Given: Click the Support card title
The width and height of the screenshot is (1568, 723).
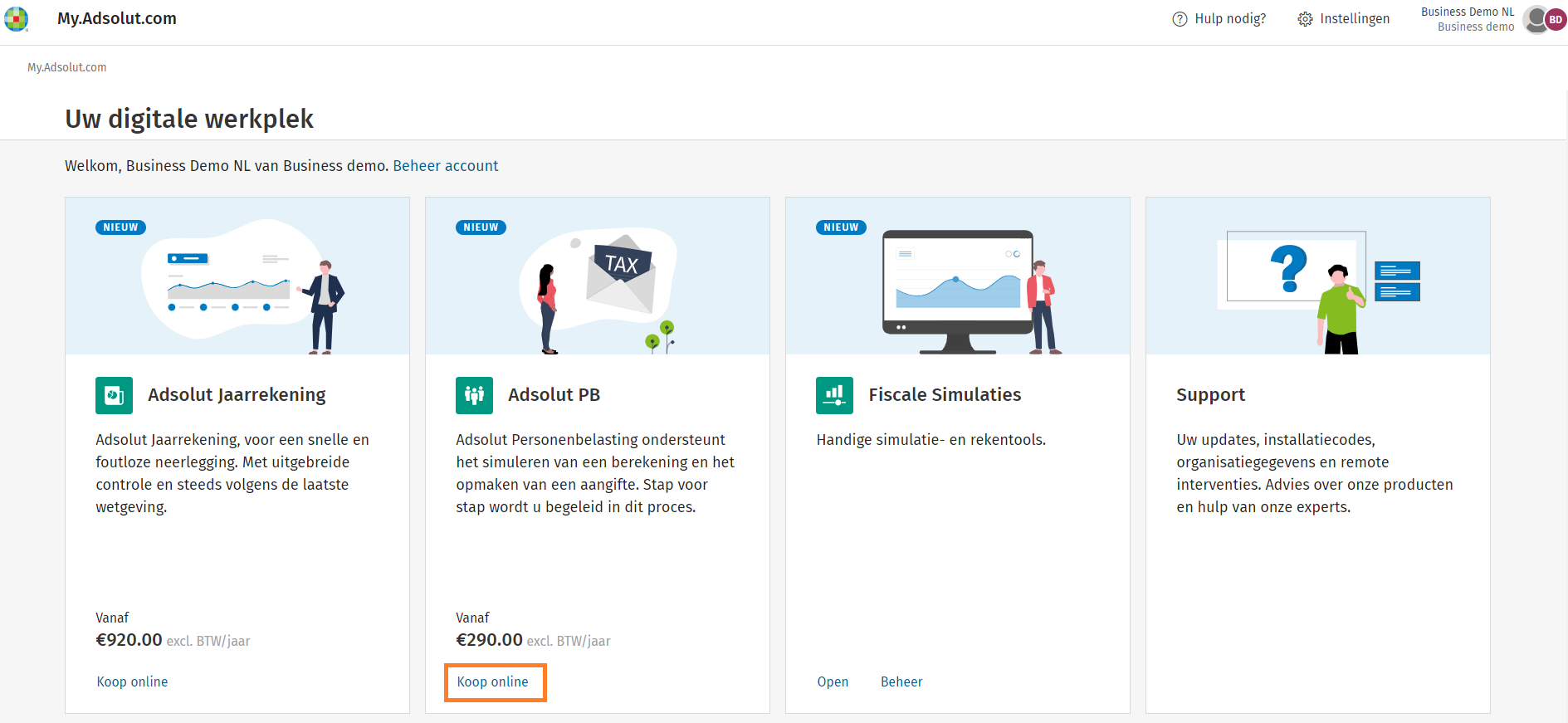Looking at the screenshot, I should [x=1210, y=395].
